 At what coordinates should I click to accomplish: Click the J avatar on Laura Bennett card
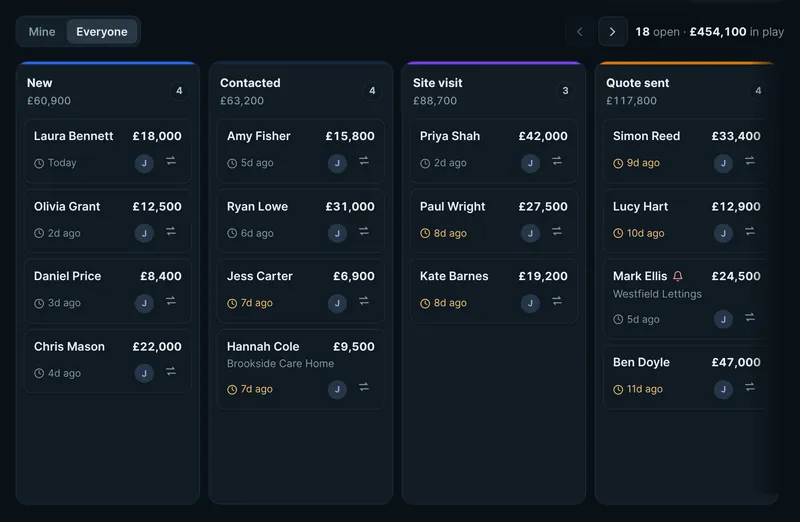coord(144,163)
